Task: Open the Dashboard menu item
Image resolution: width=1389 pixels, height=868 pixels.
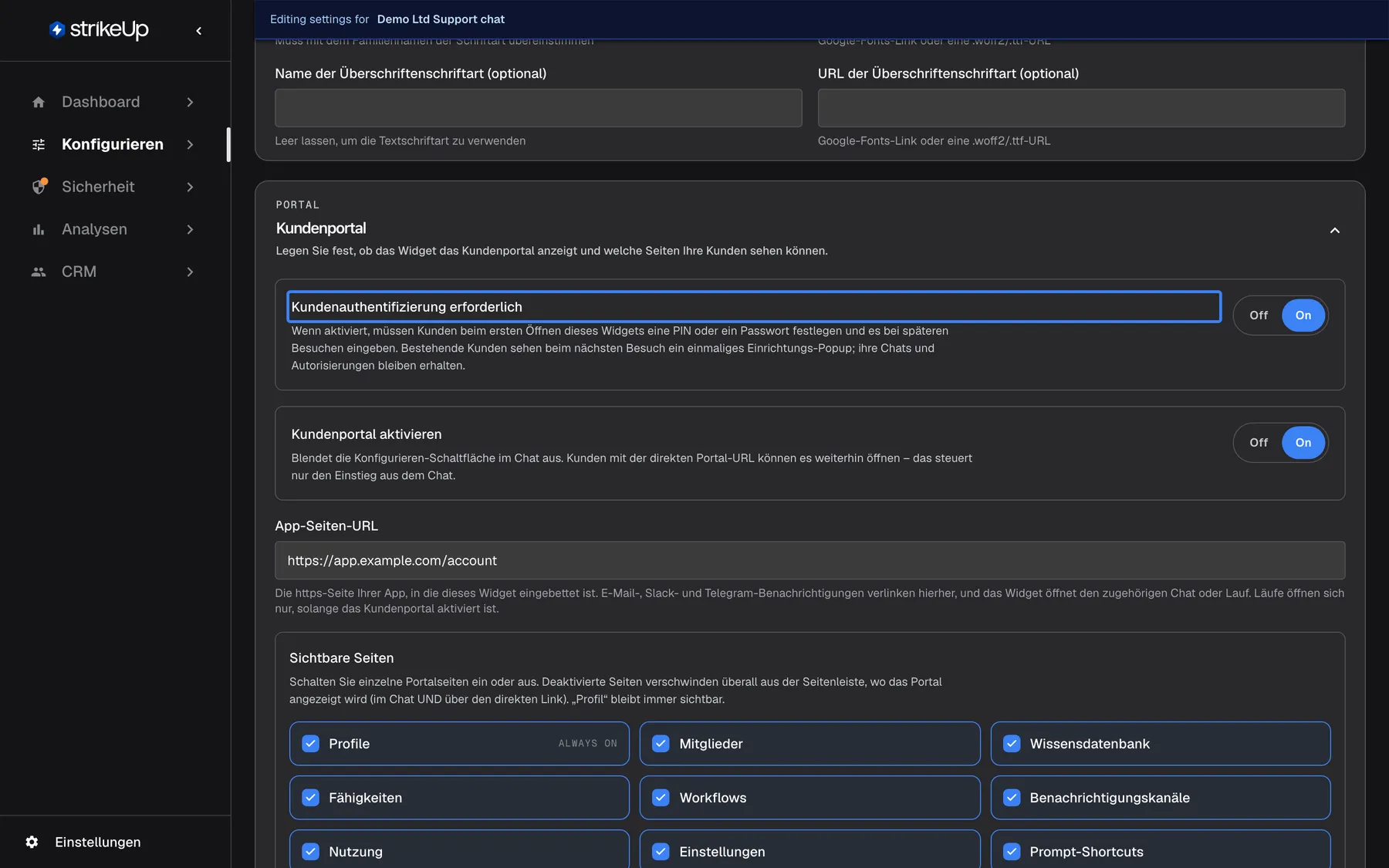Action: click(114, 102)
